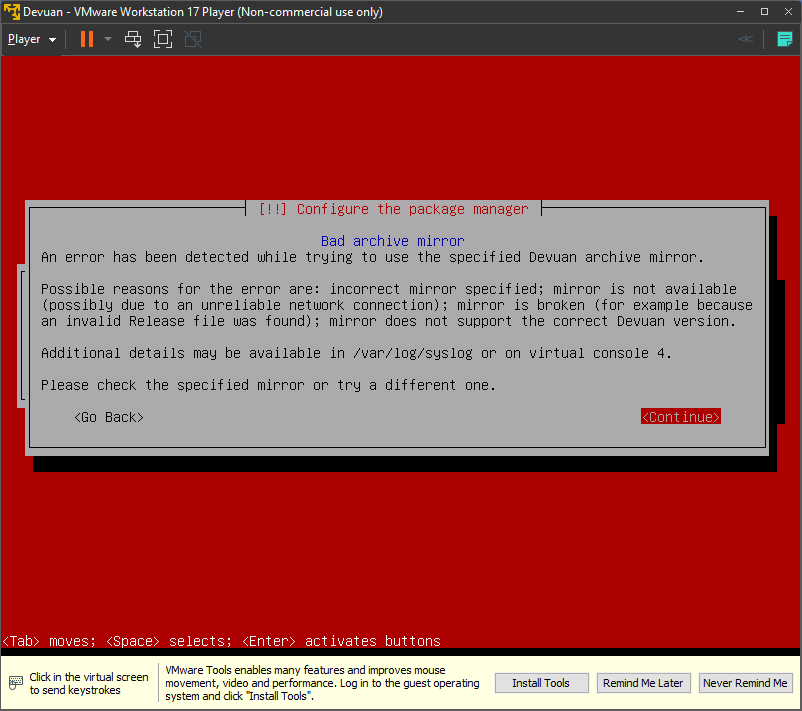Image resolution: width=802 pixels, height=711 pixels.
Task: Click 'Click in the virtual screen' hint text
Action: point(88,683)
